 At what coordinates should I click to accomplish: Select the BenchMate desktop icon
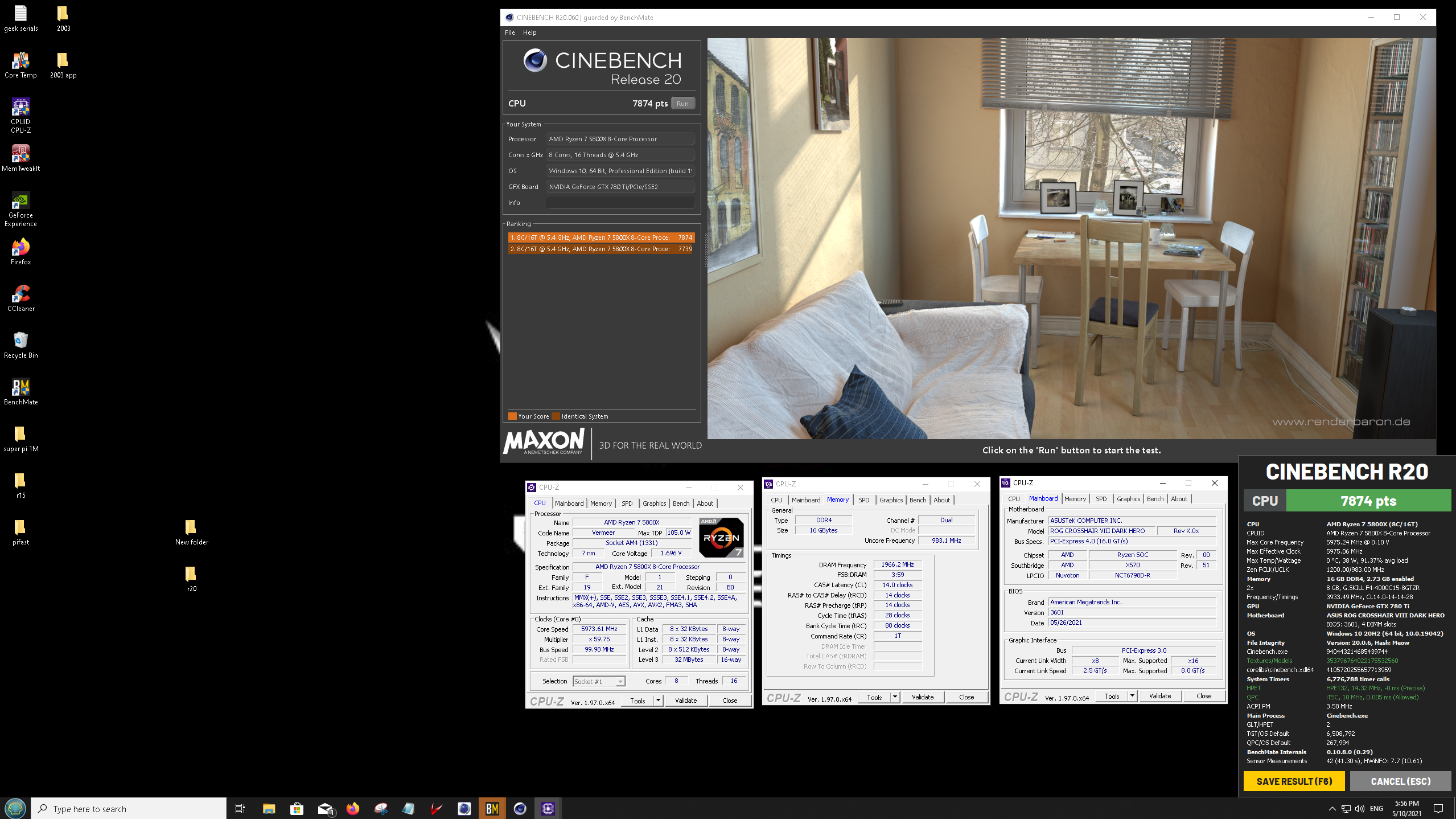coord(20,391)
